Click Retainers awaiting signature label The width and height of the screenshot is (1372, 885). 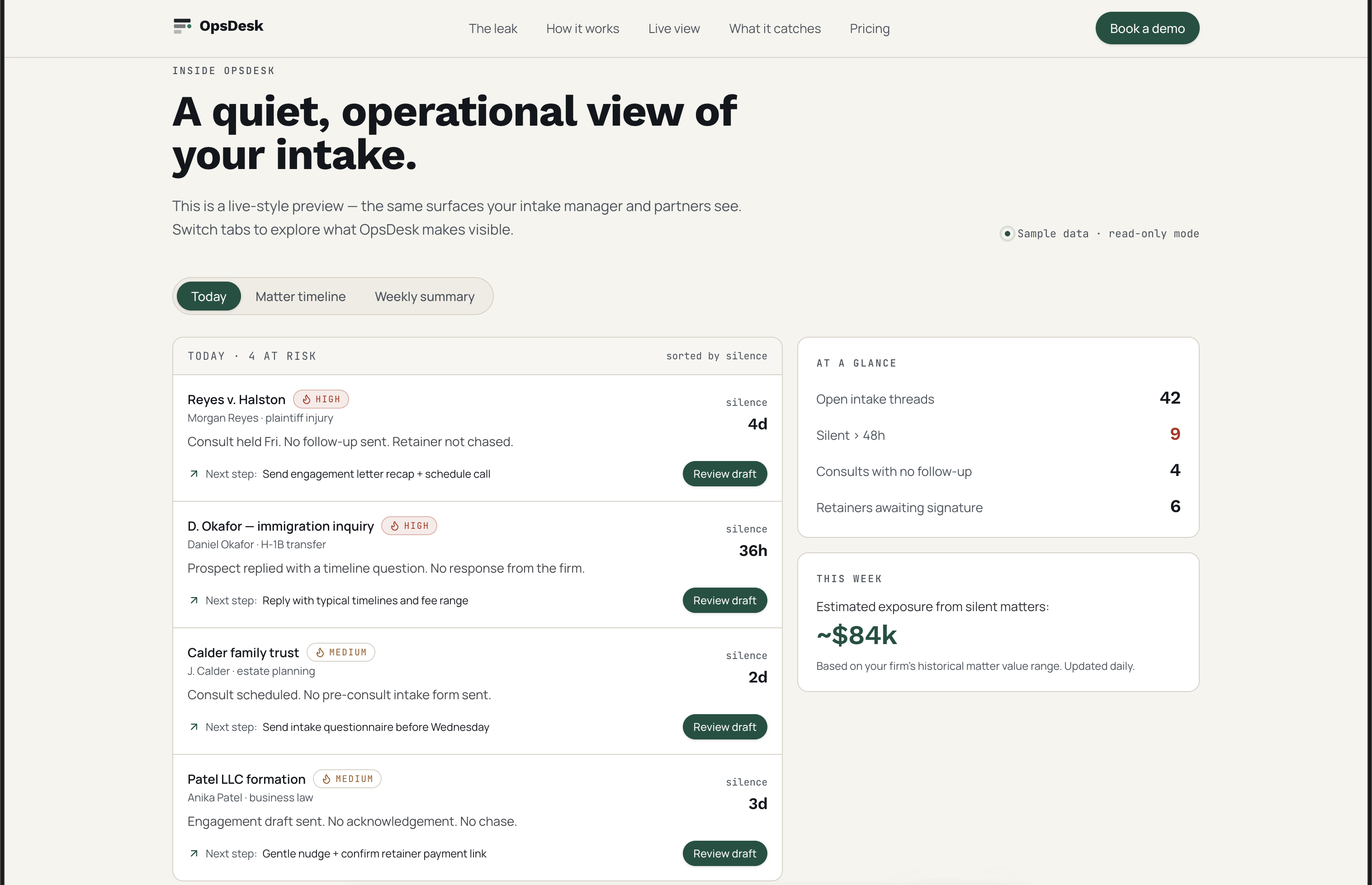[x=899, y=508]
